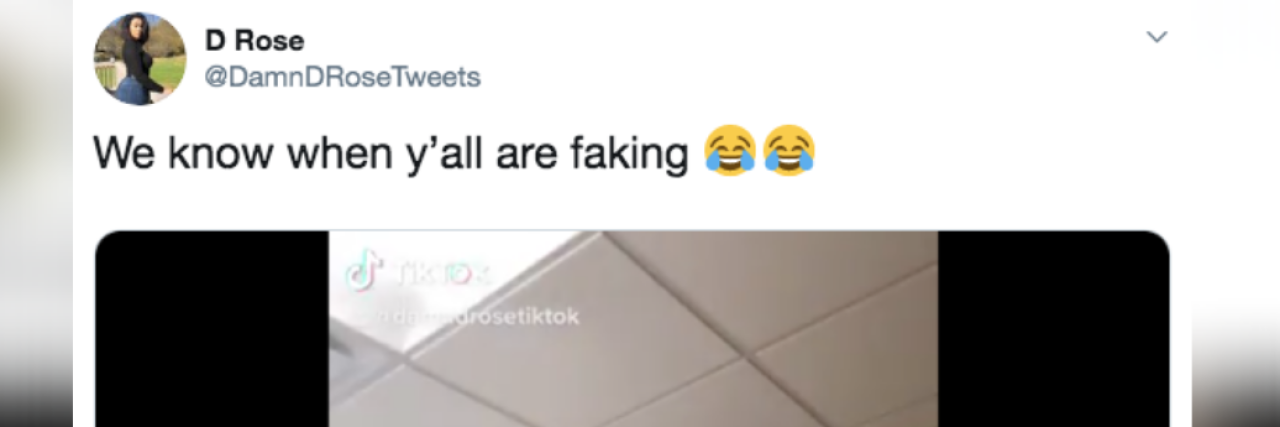The image size is (1280, 427).
Task: Open D Rose's profile picture avatar
Action: (140, 59)
